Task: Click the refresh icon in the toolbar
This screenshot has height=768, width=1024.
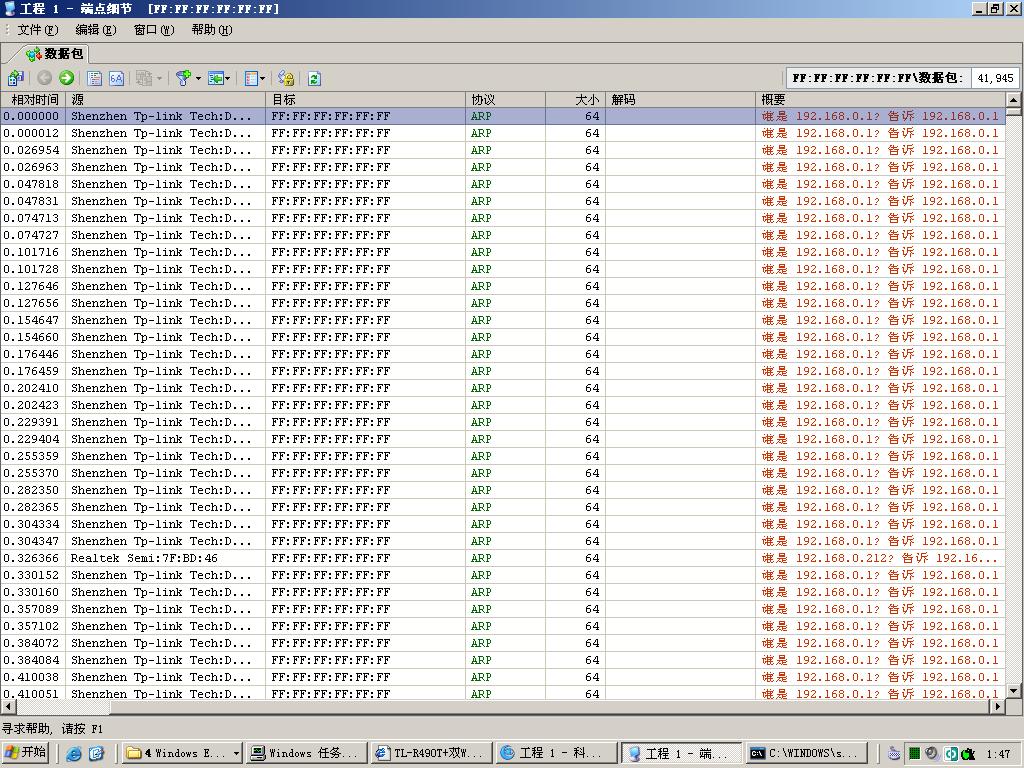Action: coord(314,78)
